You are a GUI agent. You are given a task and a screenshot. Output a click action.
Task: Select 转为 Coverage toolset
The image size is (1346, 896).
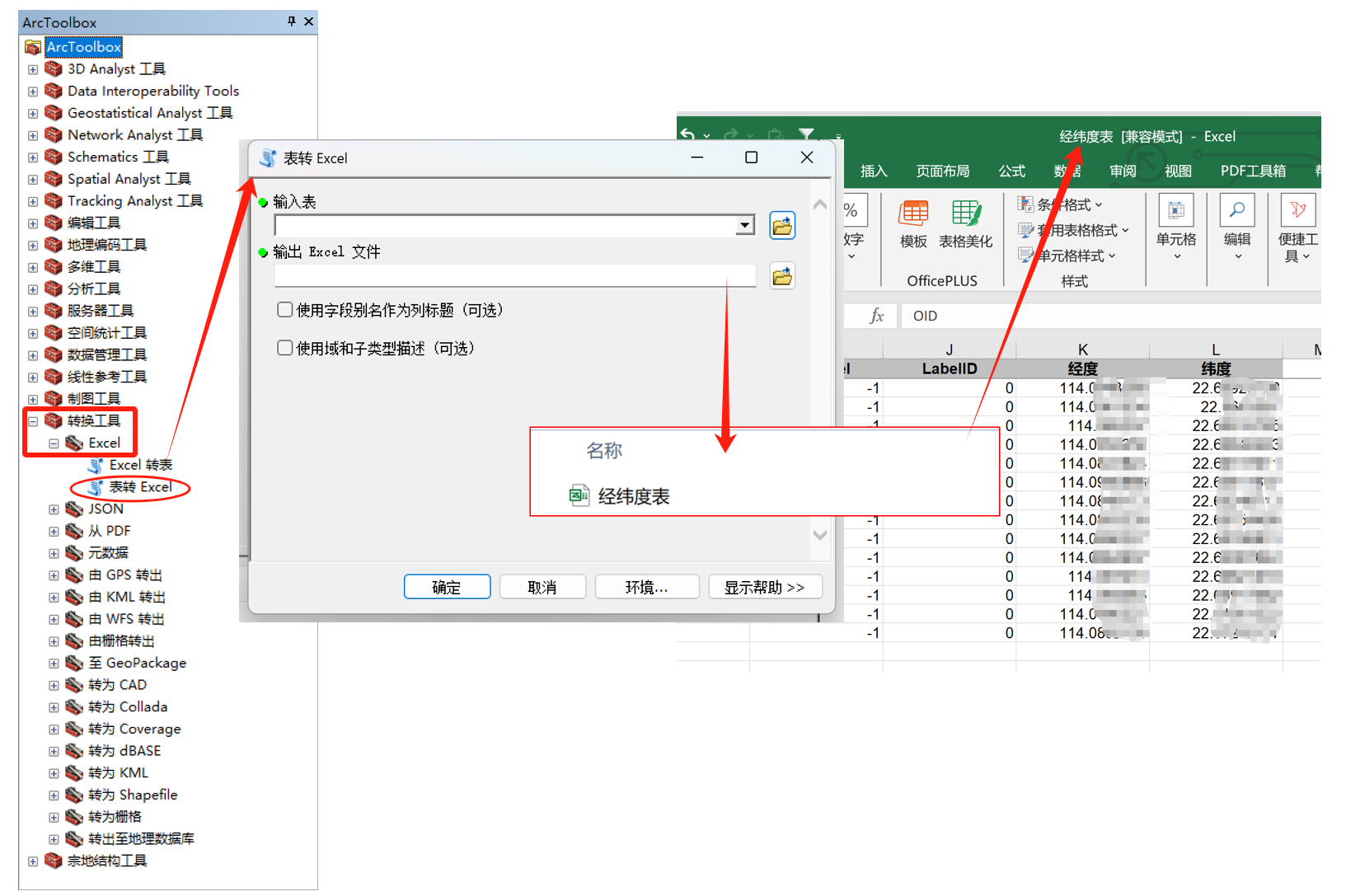click(x=134, y=729)
